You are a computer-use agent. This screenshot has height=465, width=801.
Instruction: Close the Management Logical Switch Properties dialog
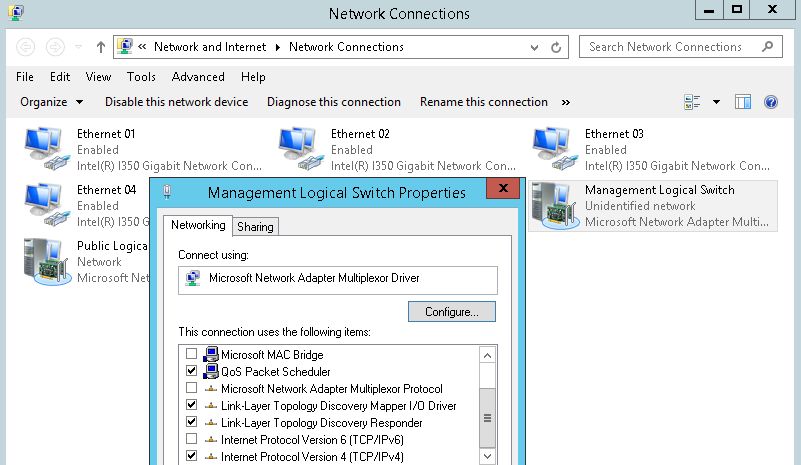tap(503, 188)
